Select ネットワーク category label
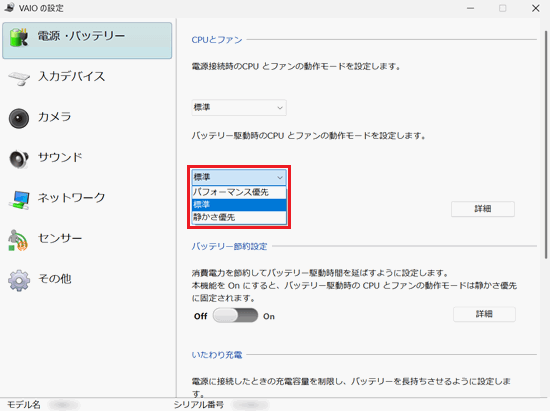Image resolution: width=550 pixels, height=411 pixels. point(72,198)
